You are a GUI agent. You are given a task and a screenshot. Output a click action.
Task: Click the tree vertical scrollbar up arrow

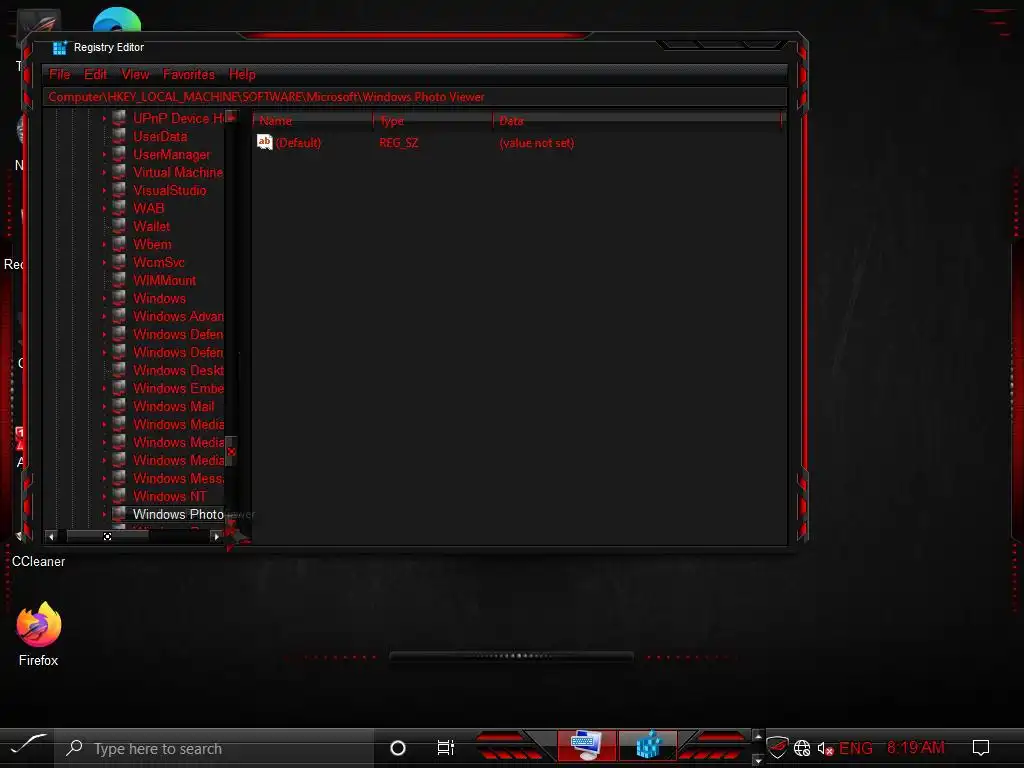click(231, 118)
